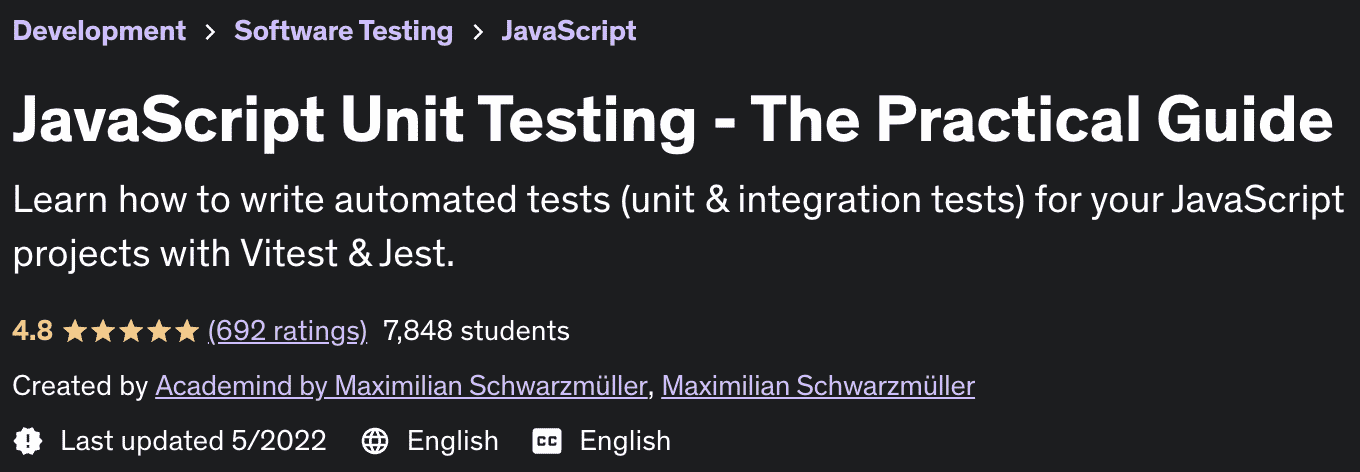Click the Last updated 5/2022 text
This screenshot has width=1360, height=472.
[193, 440]
